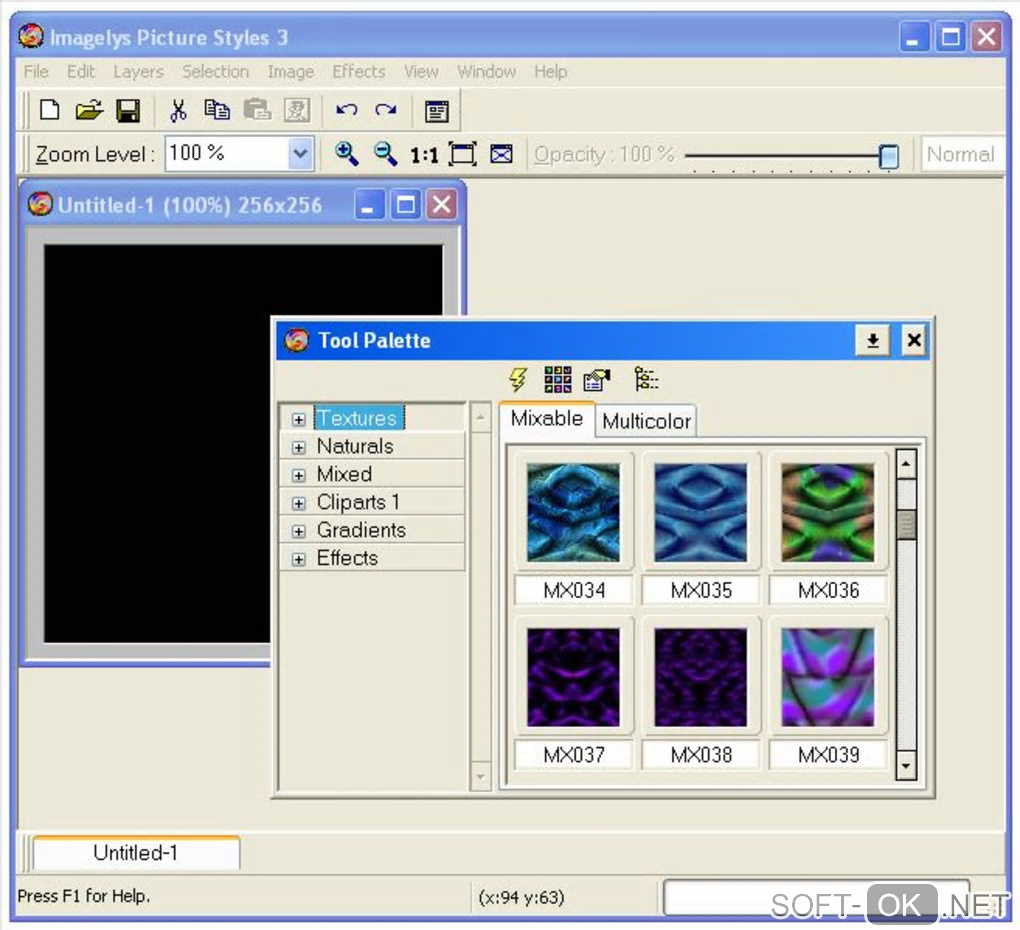Select the Gradients category label
This screenshot has height=930, width=1020.
pos(361,530)
